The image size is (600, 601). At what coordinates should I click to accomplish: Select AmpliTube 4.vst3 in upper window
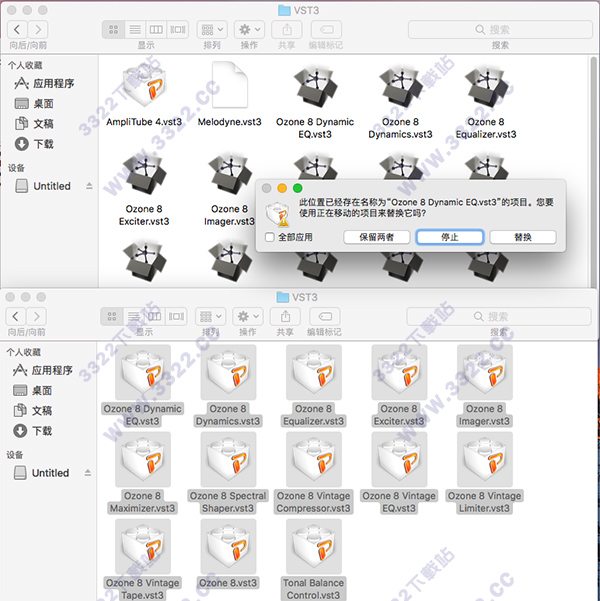(x=144, y=85)
